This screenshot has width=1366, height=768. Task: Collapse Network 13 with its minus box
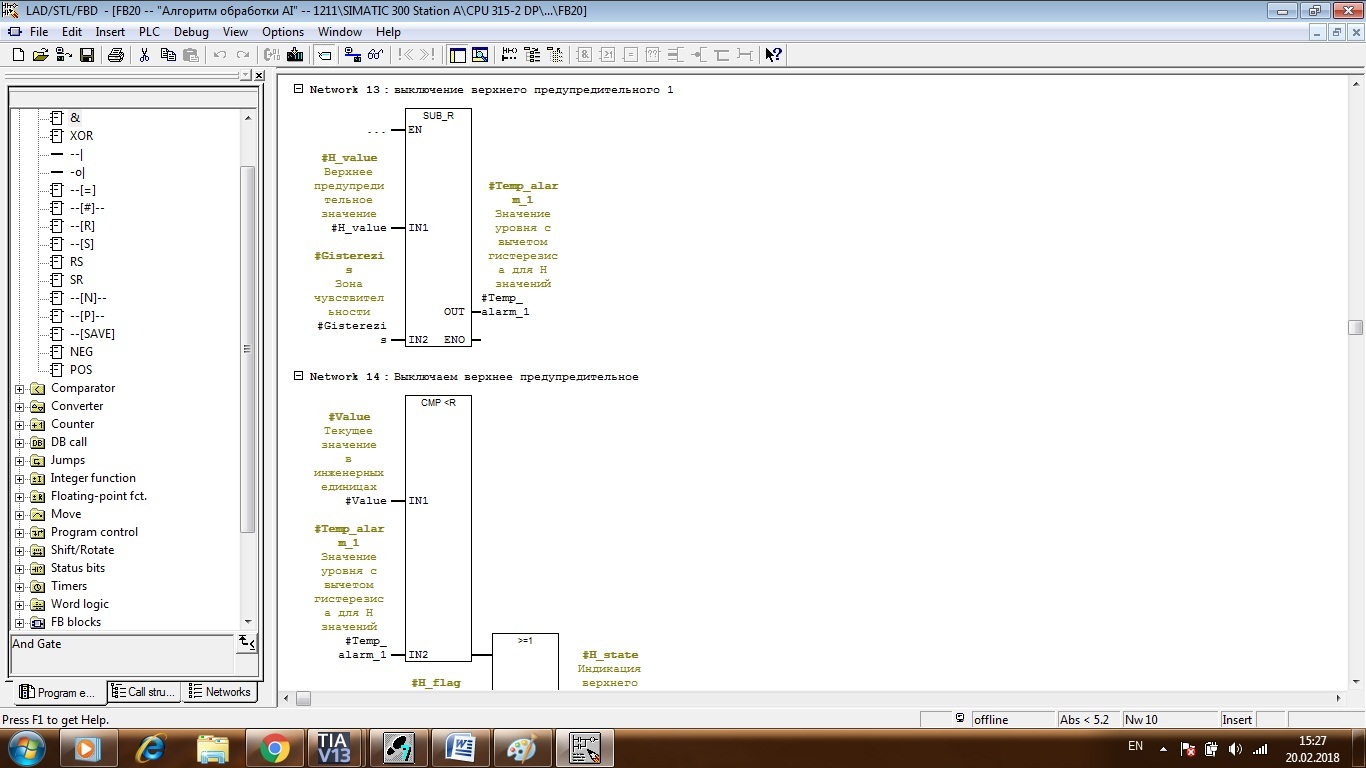[x=298, y=89]
